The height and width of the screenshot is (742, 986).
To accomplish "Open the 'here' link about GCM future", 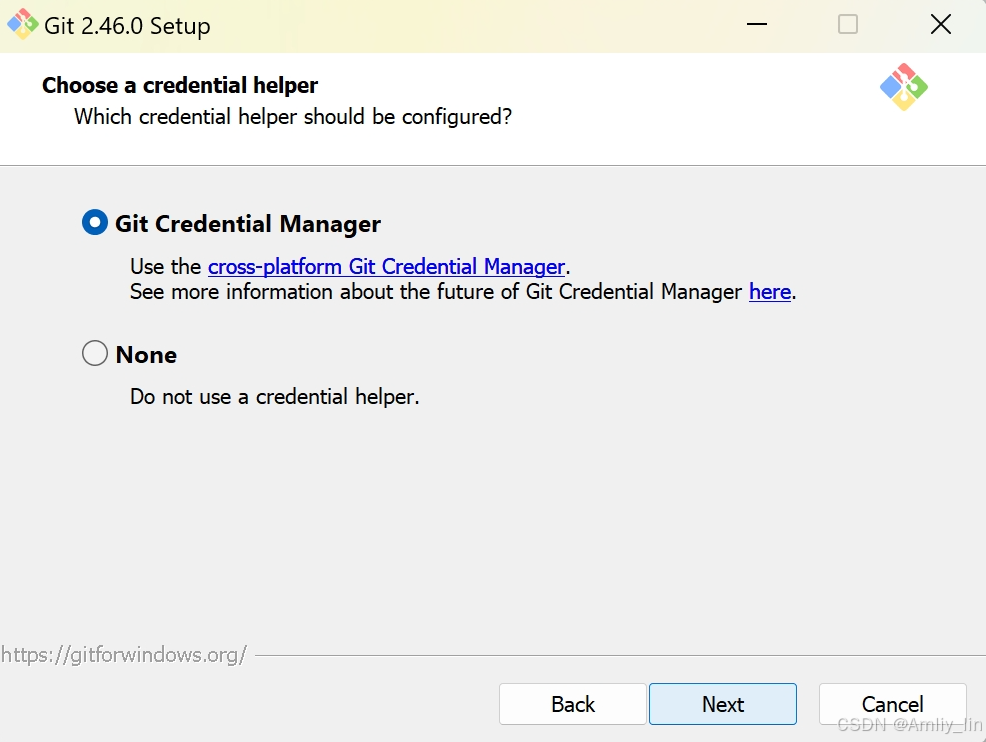I will tap(770, 292).
